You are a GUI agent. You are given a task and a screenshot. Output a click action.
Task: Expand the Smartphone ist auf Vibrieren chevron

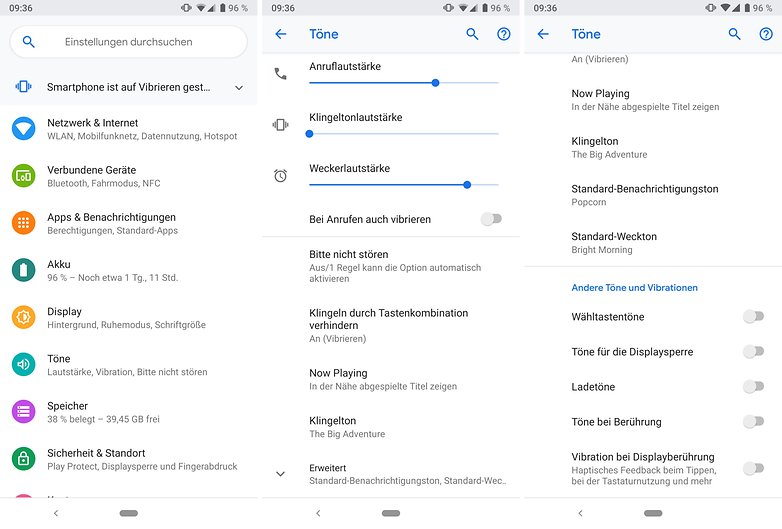pyautogui.click(x=239, y=87)
